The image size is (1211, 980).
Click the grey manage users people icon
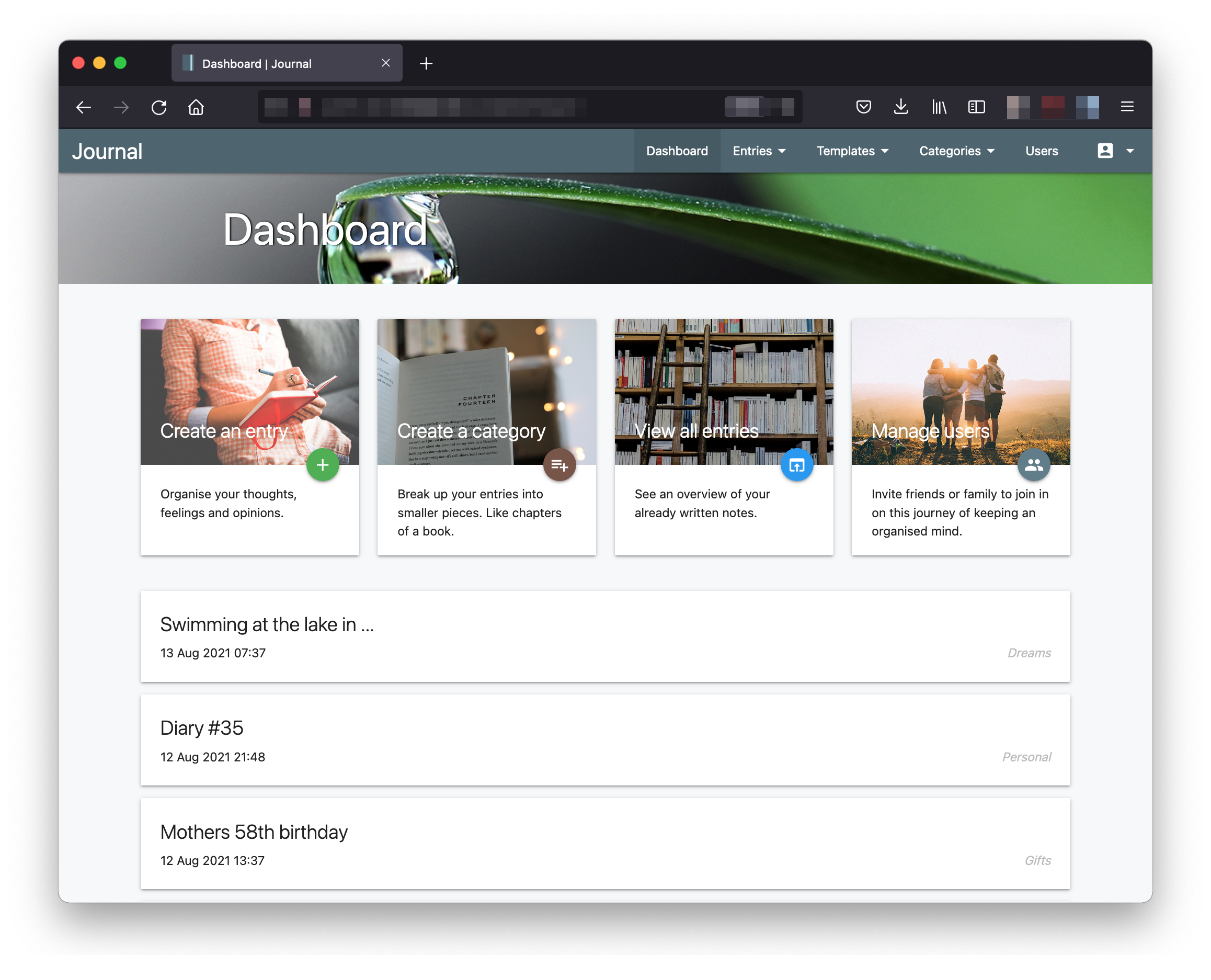tap(1033, 464)
